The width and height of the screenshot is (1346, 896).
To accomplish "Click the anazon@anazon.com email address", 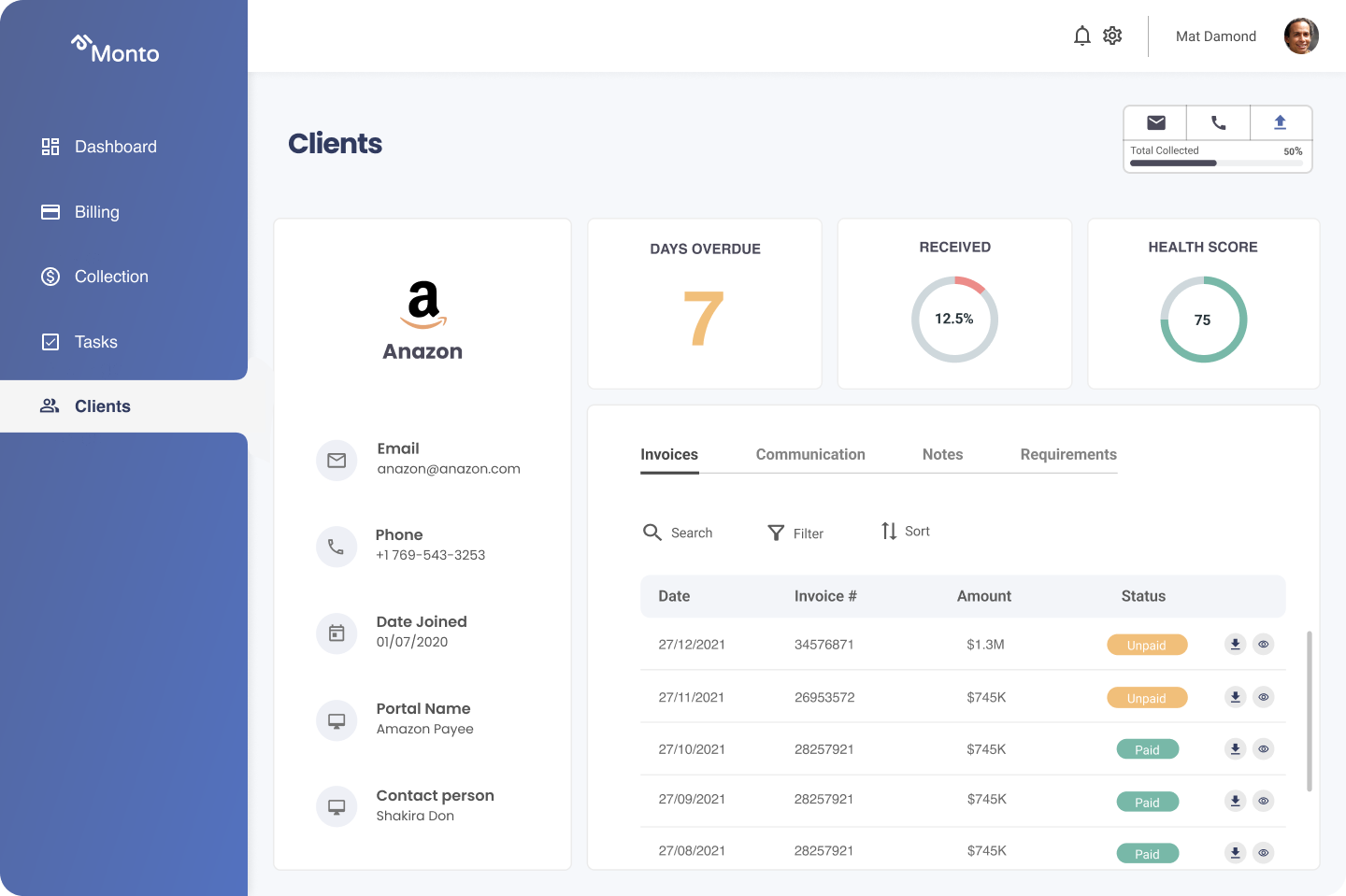I will pyautogui.click(x=449, y=469).
